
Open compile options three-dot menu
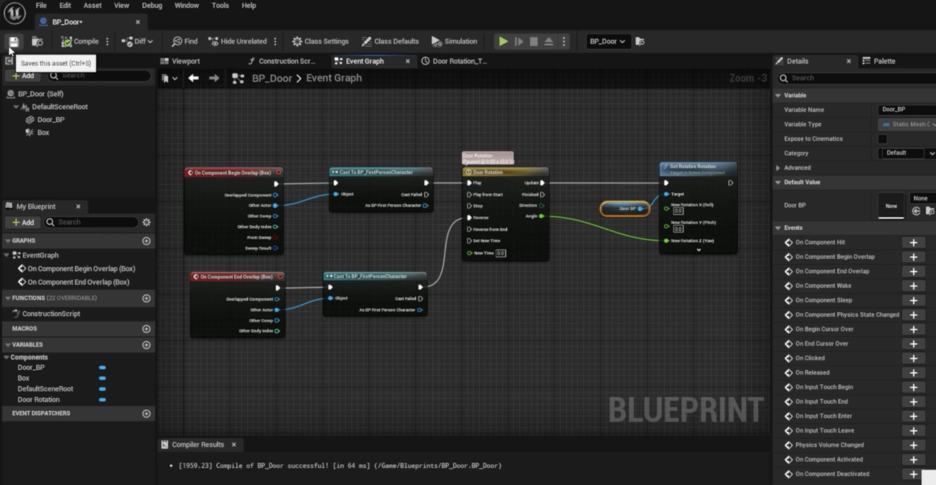click(x=107, y=41)
